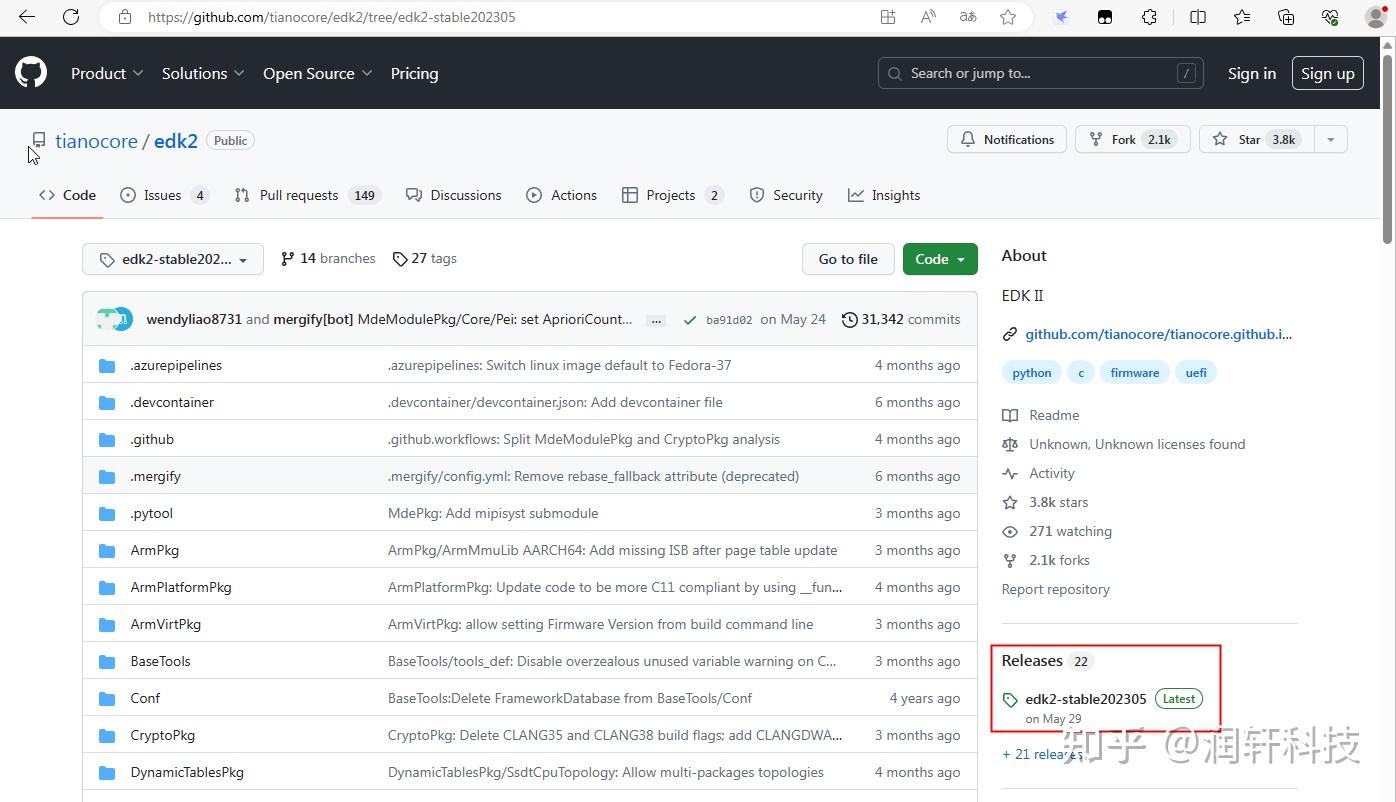Click the read aloud icon in address bar

coord(928,17)
